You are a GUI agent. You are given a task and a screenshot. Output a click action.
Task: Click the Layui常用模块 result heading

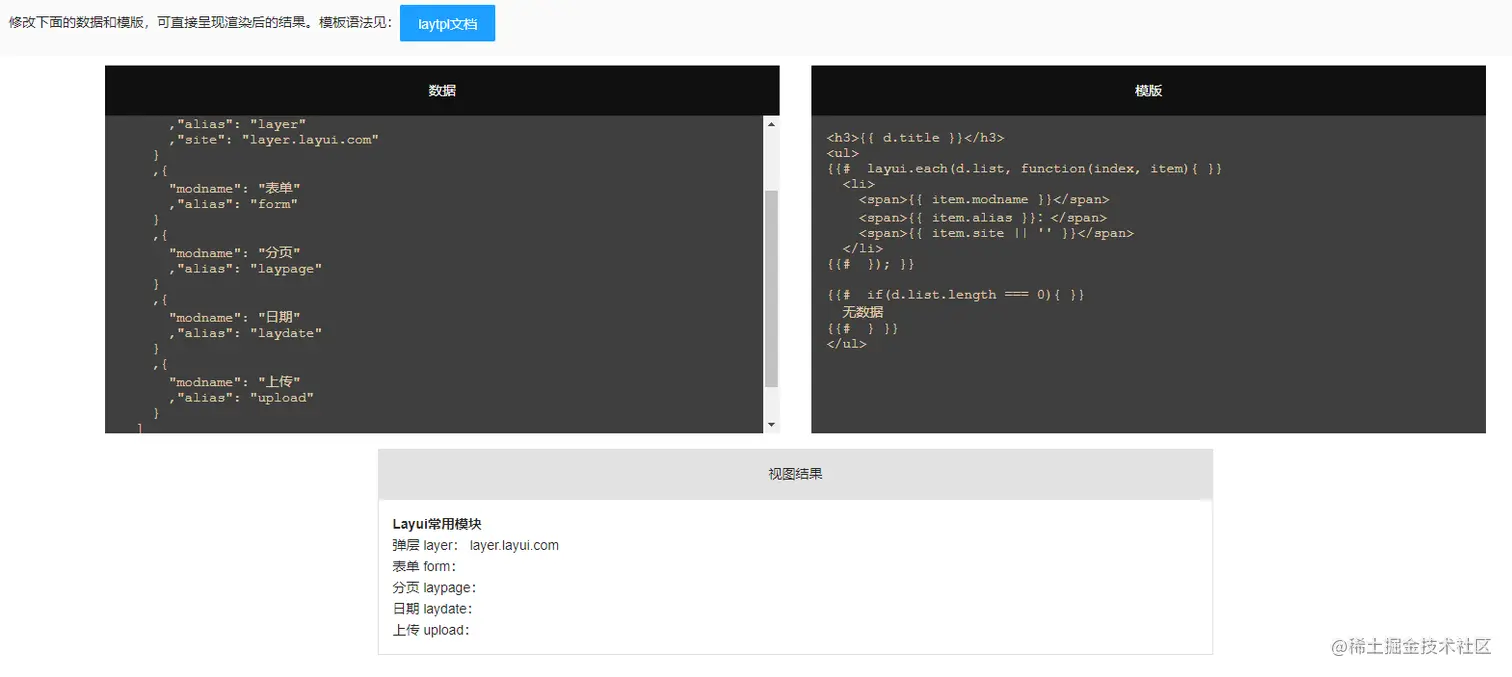click(x=437, y=524)
